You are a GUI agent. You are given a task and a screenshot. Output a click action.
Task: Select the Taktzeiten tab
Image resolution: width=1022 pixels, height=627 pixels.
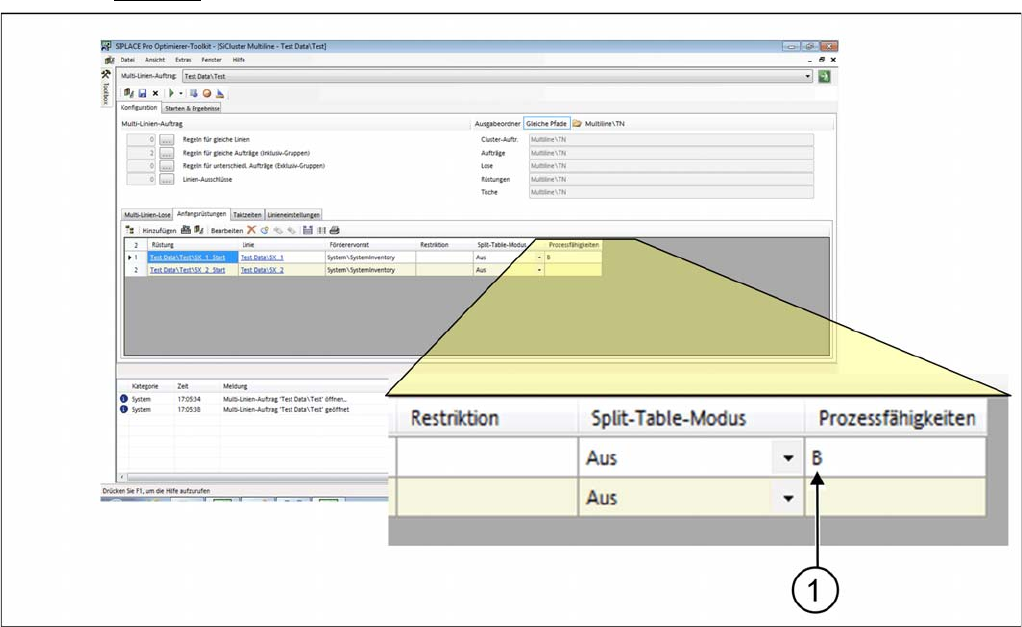pyautogui.click(x=246, y=214)
